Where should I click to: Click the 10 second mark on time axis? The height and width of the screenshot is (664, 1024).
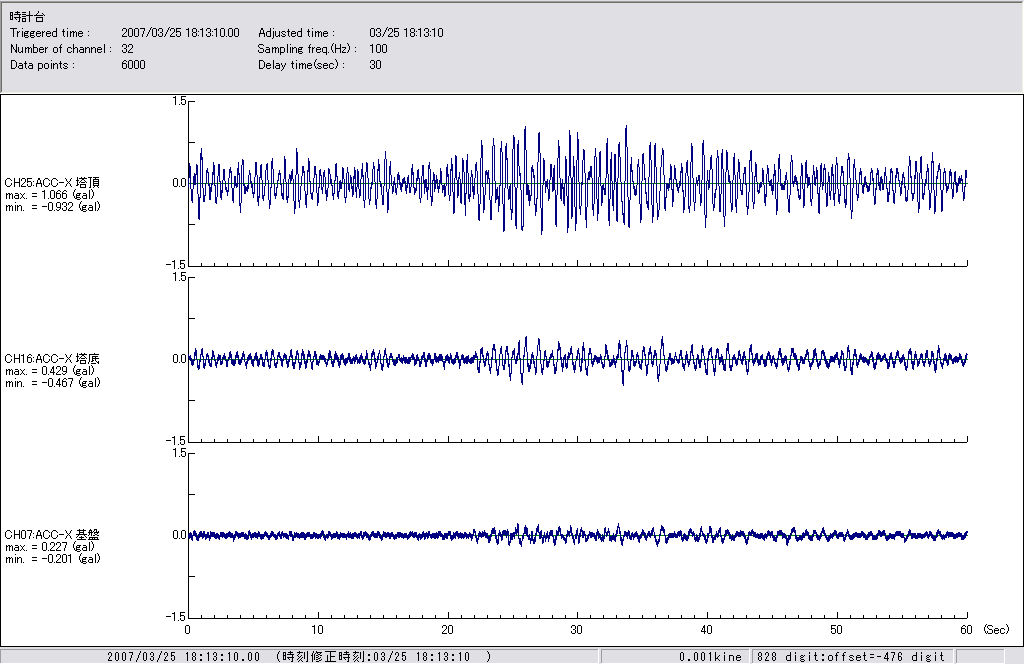[x=317, y=631]
